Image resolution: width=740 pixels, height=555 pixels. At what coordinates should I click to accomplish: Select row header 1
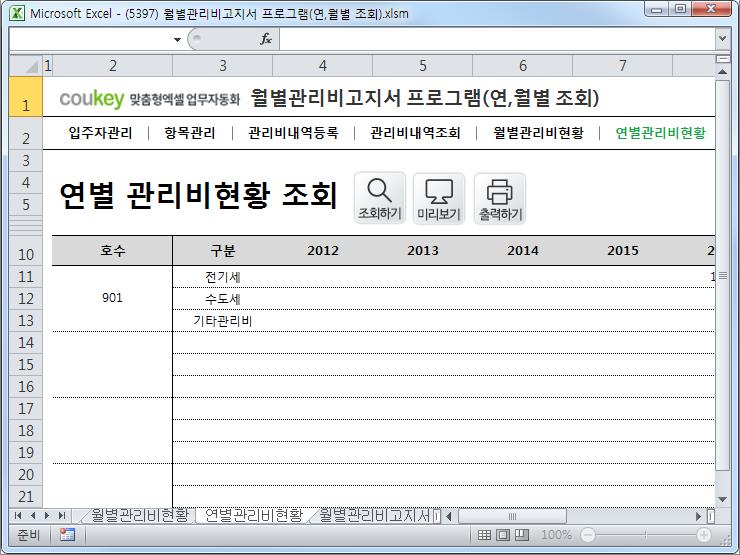tap(26, 97)
